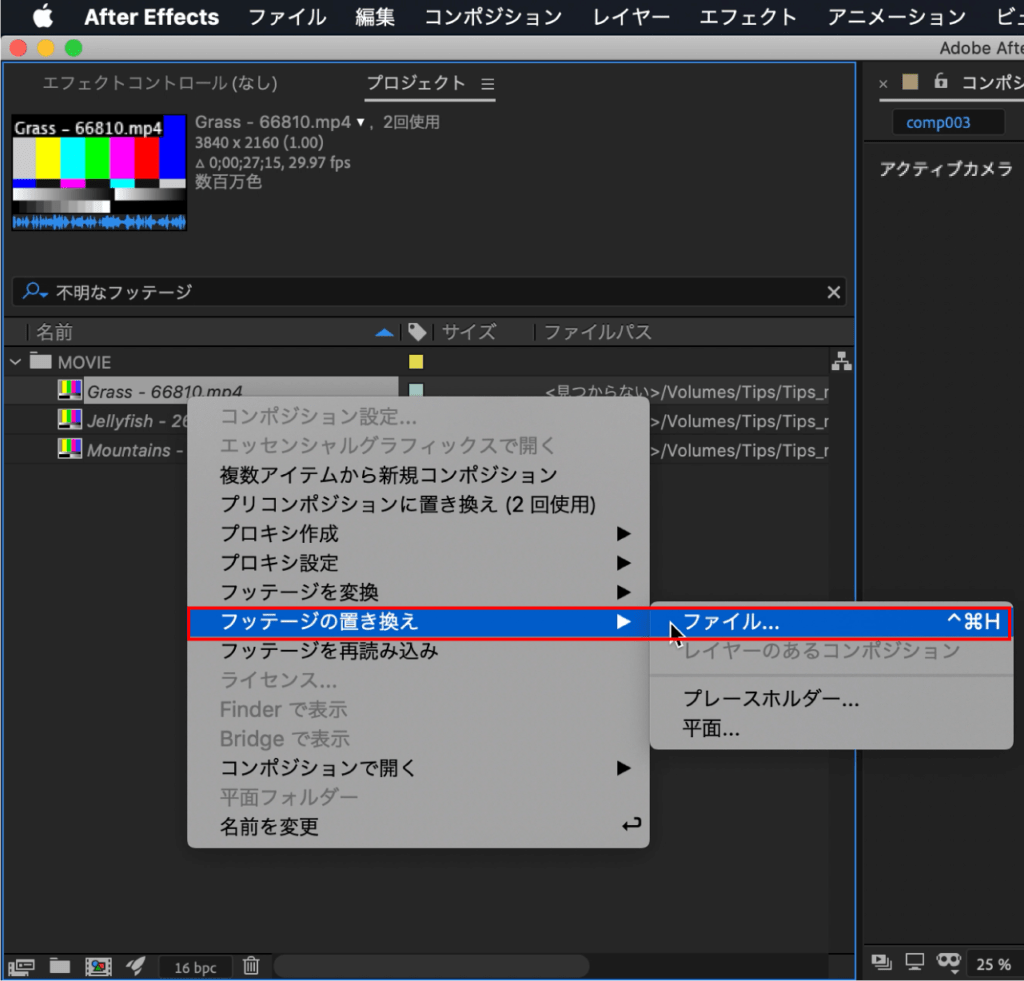
Task: Expand the フッテージを変換 submenu
Action: coord(418,592)
